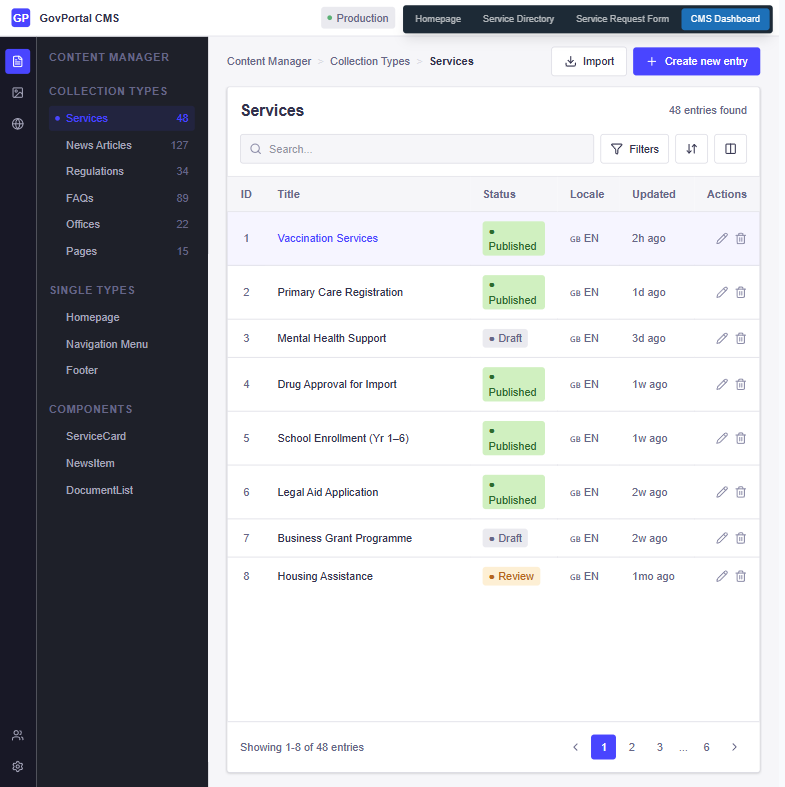Edit the School Enrollment entry
The width and height of the screenshot is (785, 787).
coord(722,438)
